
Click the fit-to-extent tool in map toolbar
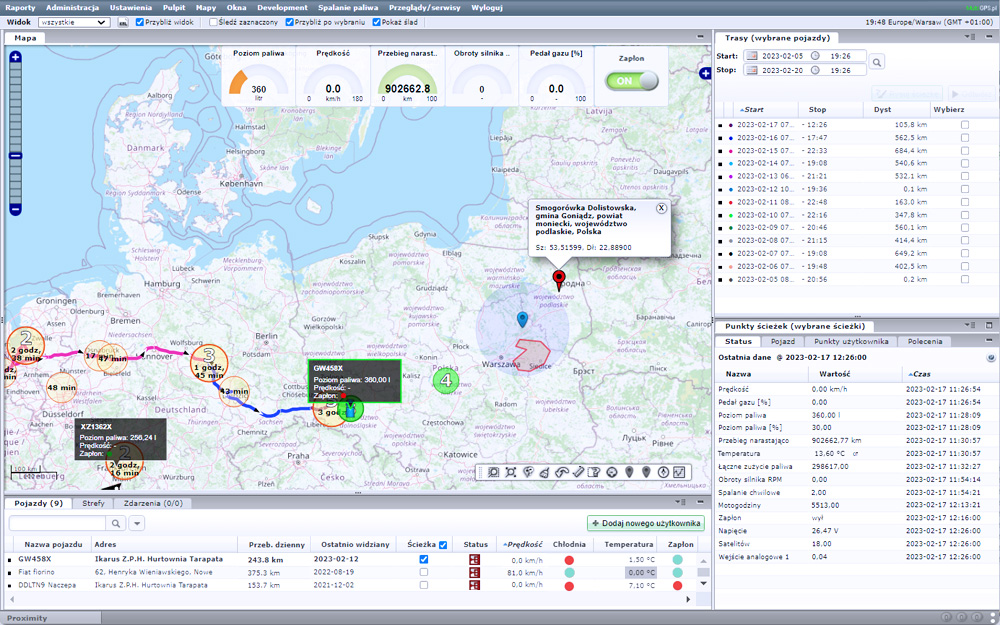pos(510,473)
